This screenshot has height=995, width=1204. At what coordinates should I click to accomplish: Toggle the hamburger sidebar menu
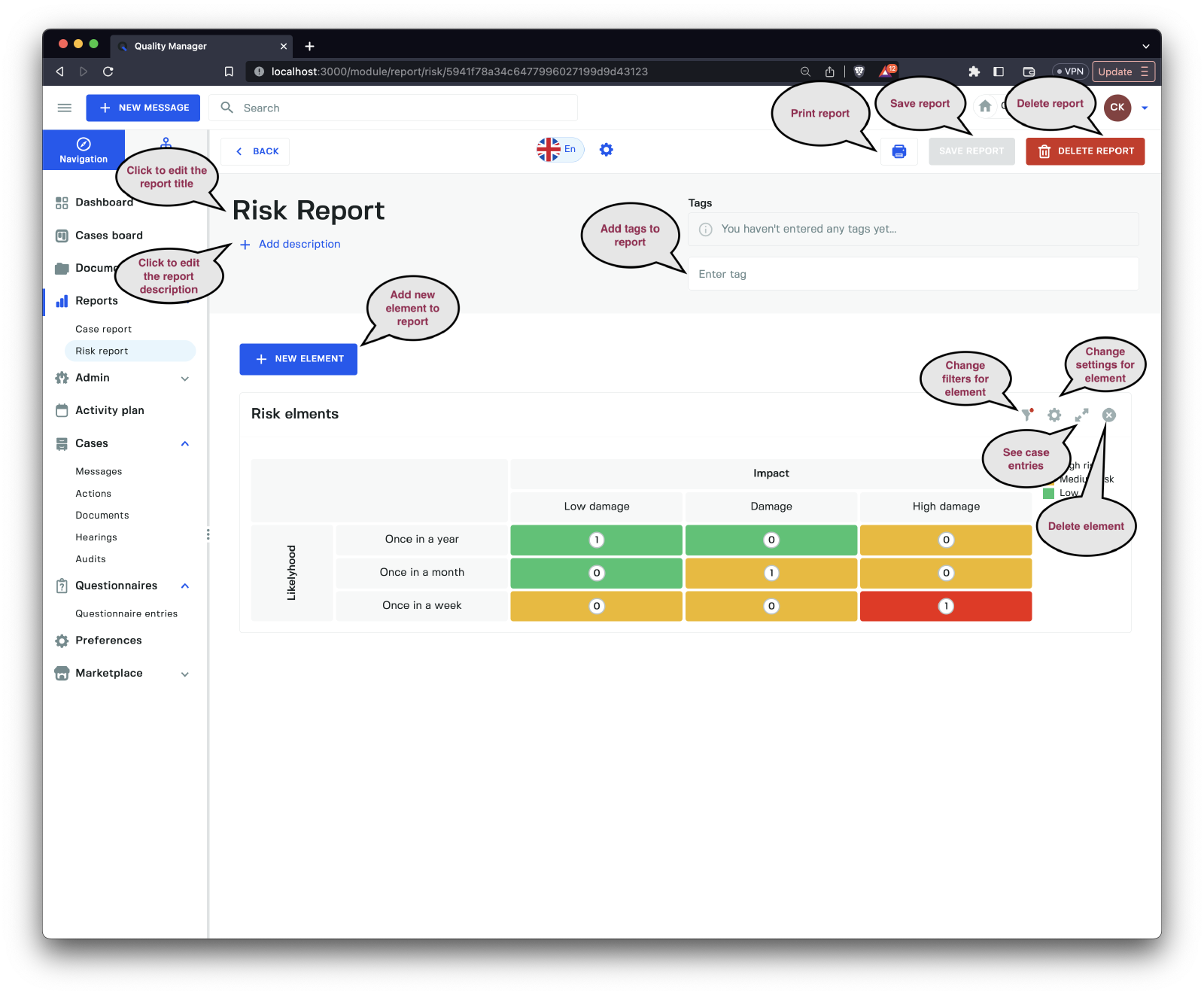65,108
